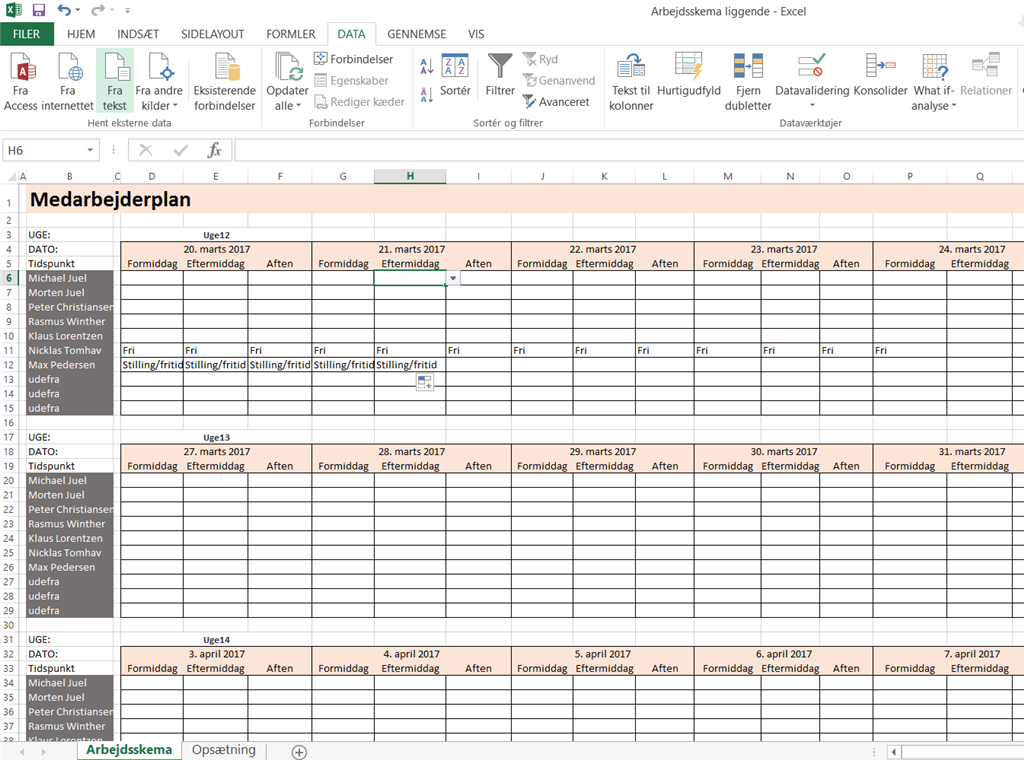Expand the Datavalidering dropdown arrow
The width and height of the screenshot is (1024, 760).
point(812,105)
